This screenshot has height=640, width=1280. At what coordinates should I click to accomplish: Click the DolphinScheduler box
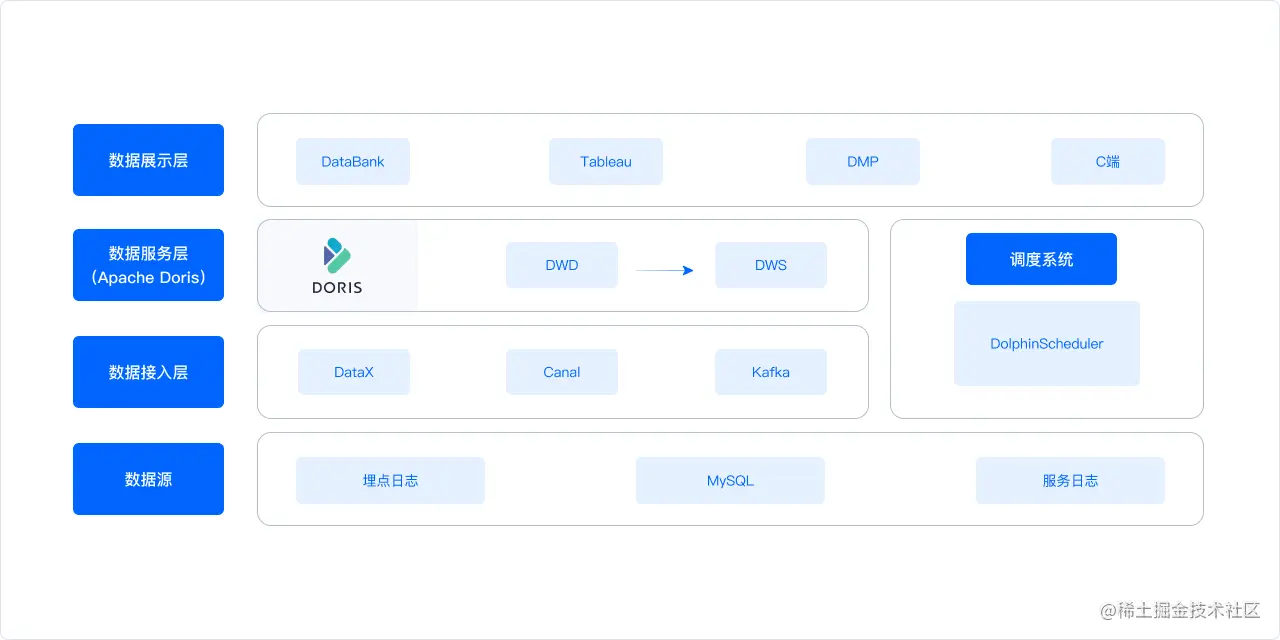coord(1047,343)
